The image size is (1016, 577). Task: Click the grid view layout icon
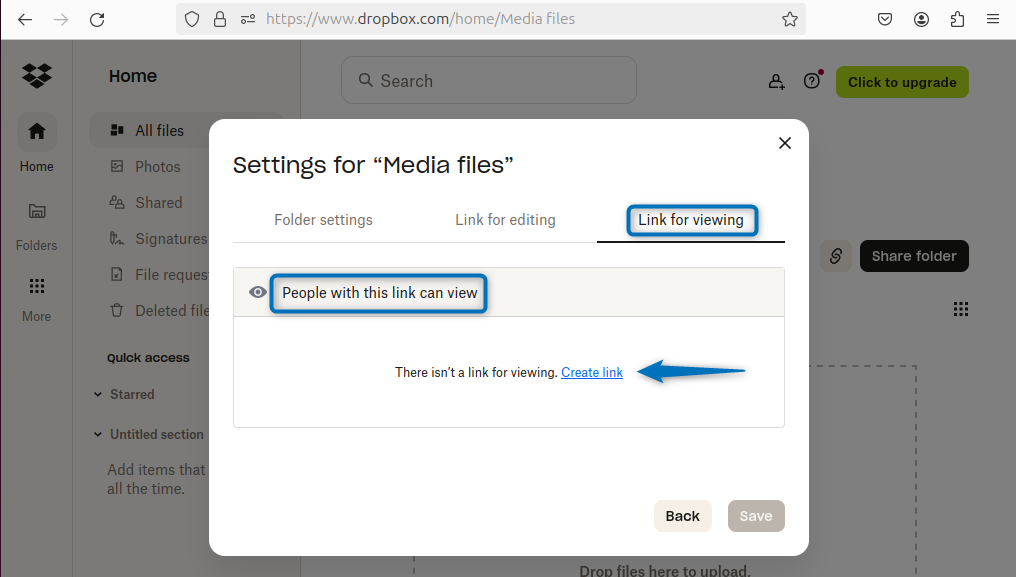[961, 309]
